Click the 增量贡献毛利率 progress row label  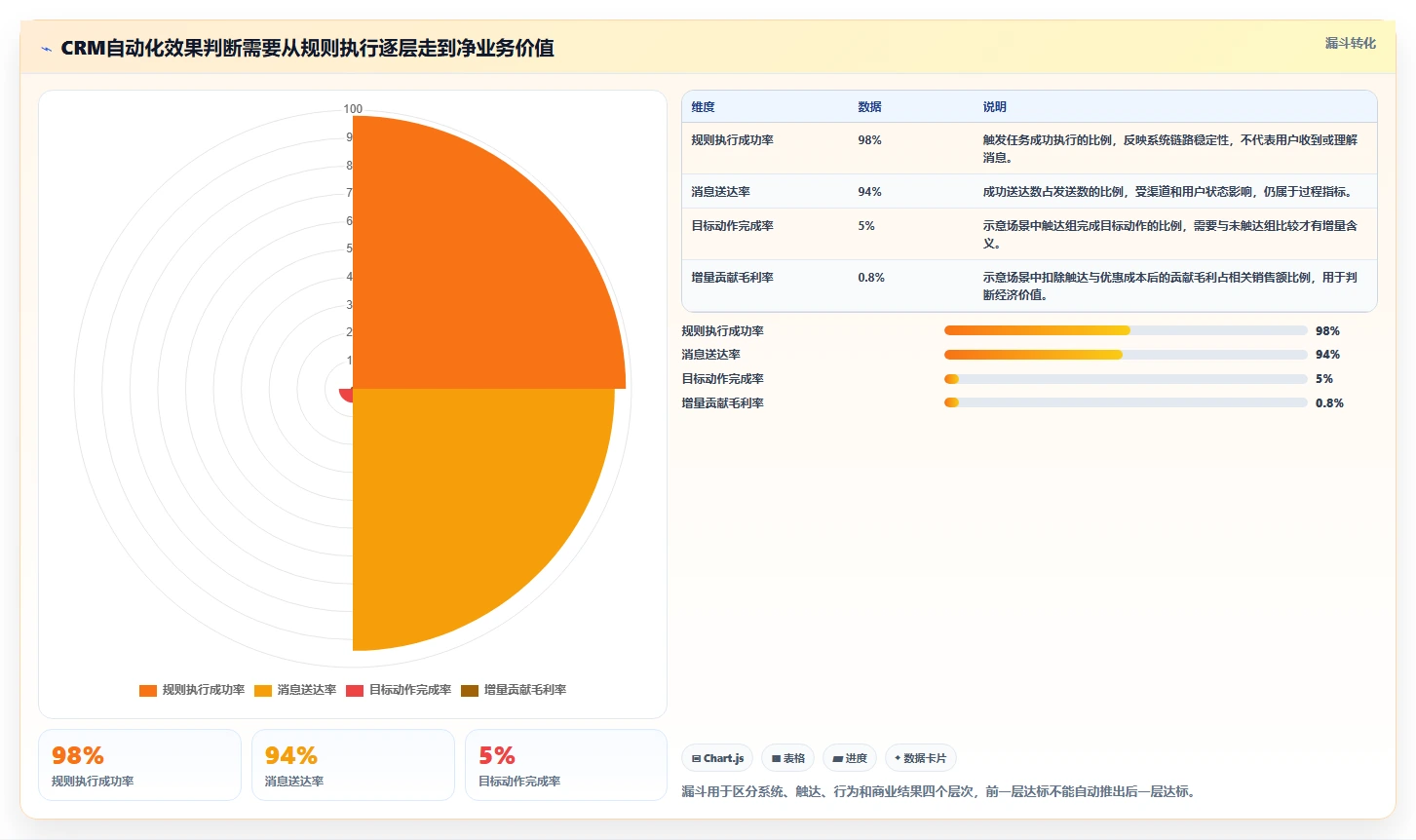(x=723, y=403)
